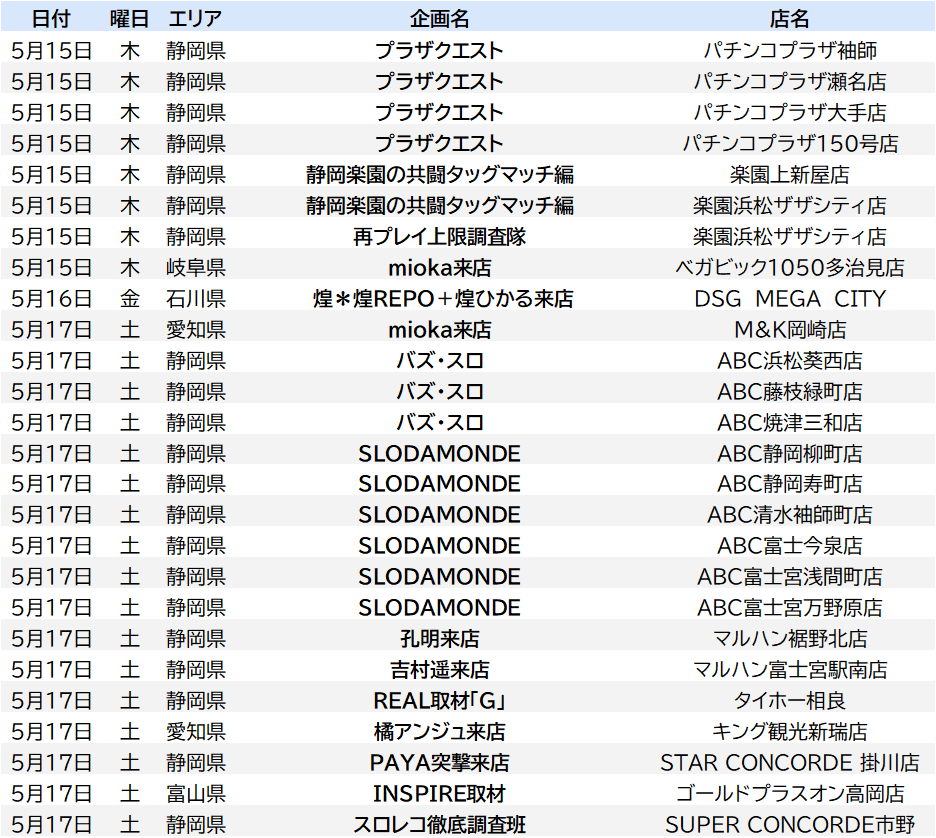Select store cell ゴールドプラスオン高岡店
The height and width of the screenshot is (838, 936).
coord(790,794)
